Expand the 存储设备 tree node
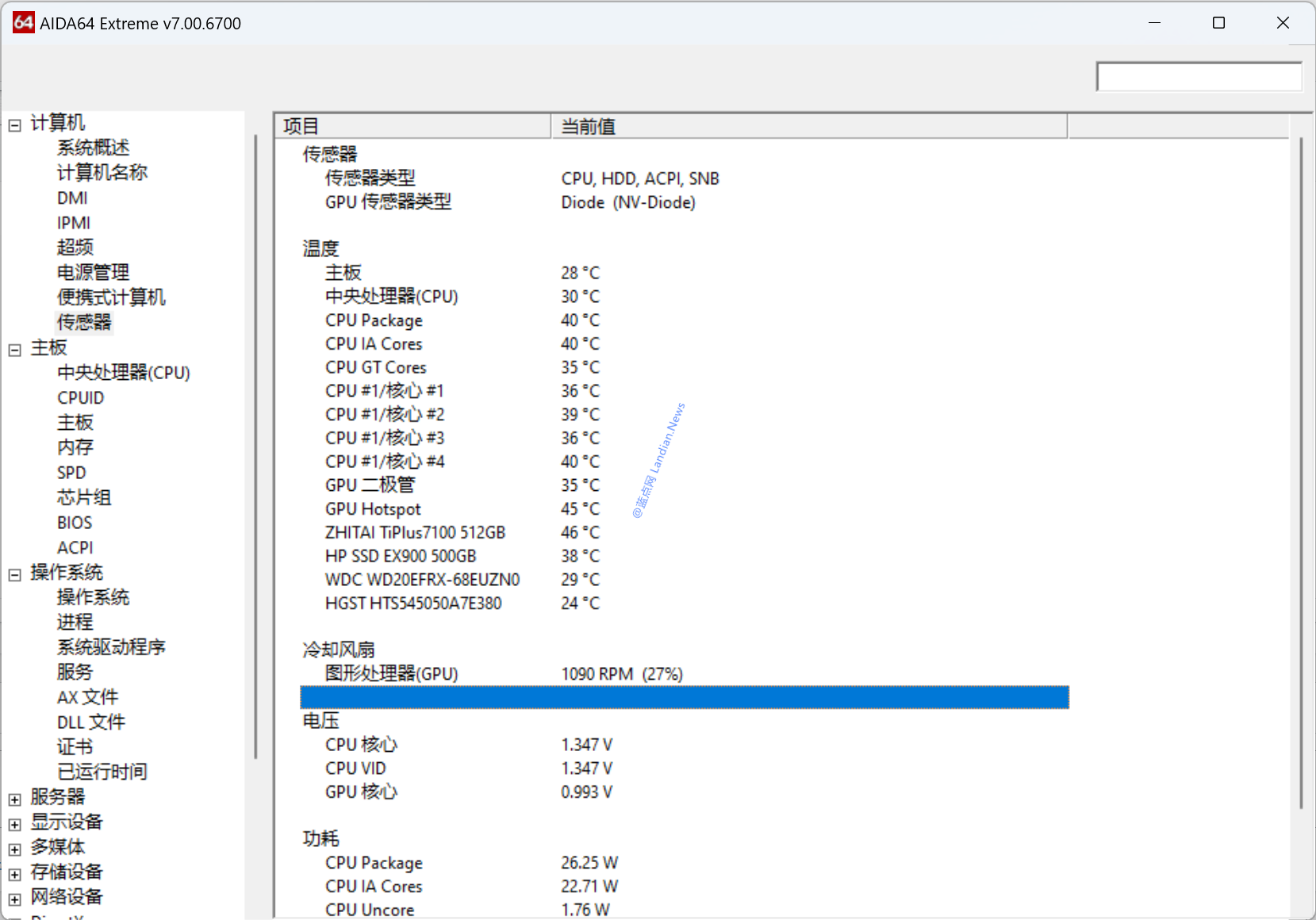This screenshot has width=1316, height=920. [x=14, y=875]
